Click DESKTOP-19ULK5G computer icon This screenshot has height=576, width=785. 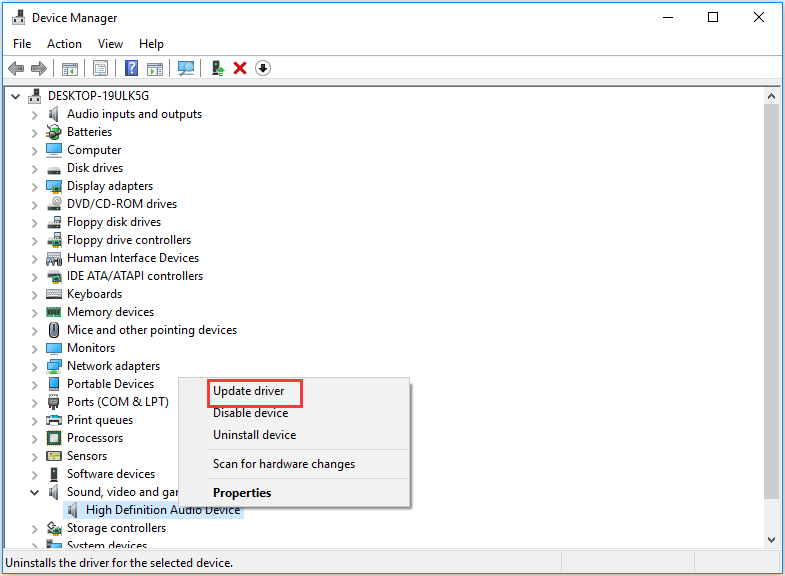[x=35, y=96]
